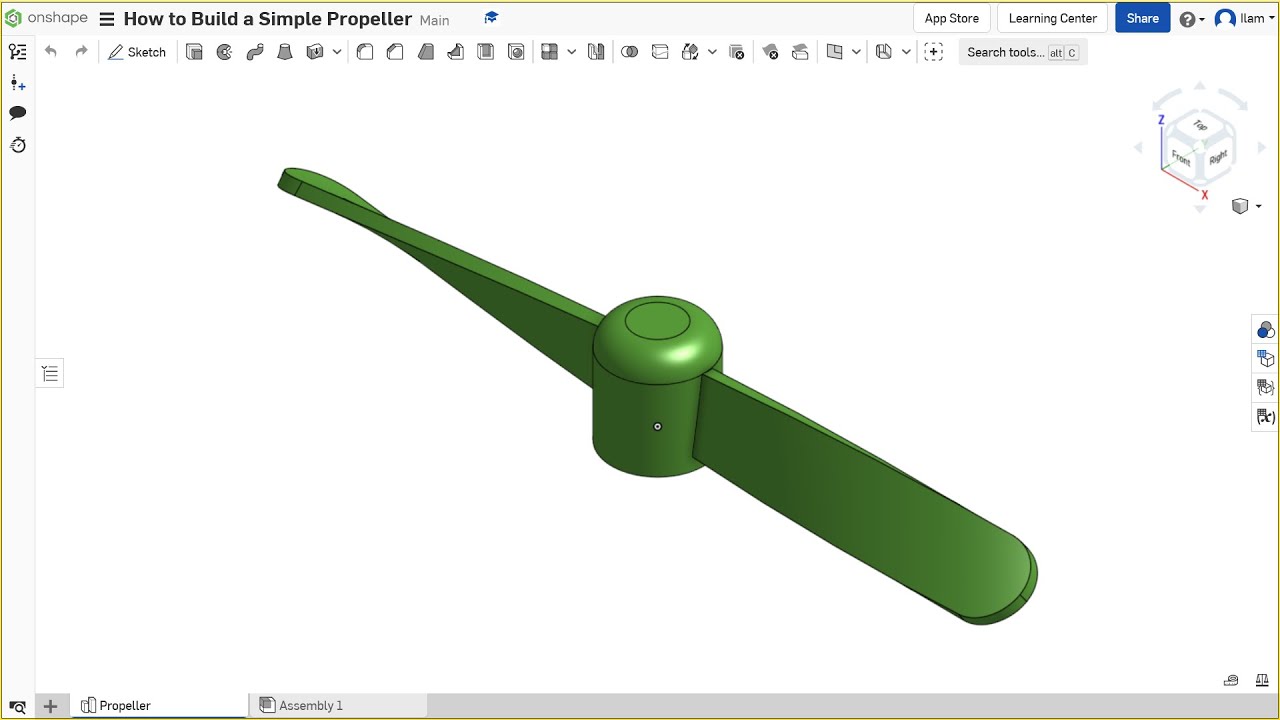Viewport: 1280px width, 720px height.
Task: Open the App Store
Action: tap(952, 19)
